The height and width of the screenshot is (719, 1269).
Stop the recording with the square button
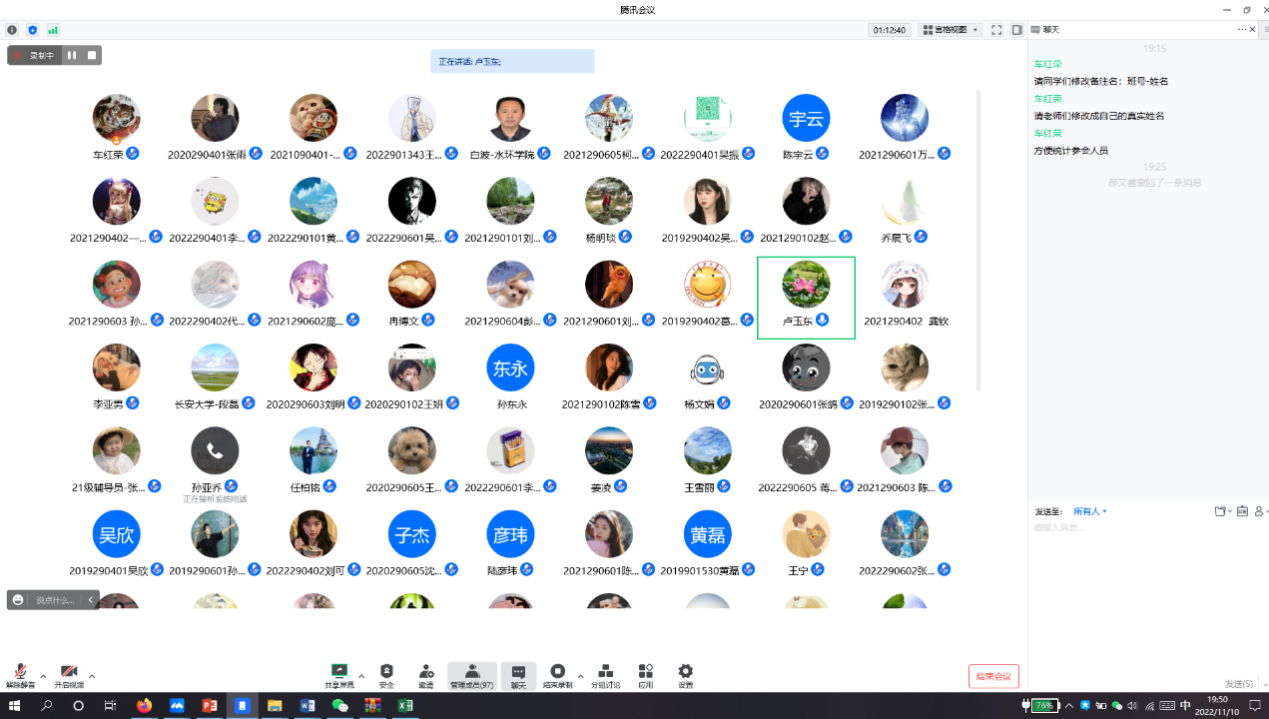pos(92,55)
